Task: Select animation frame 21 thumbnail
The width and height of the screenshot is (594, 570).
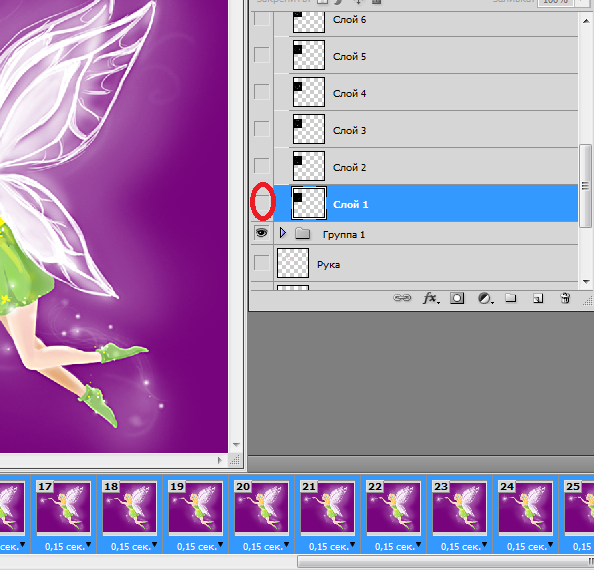Action: [327, 508]
